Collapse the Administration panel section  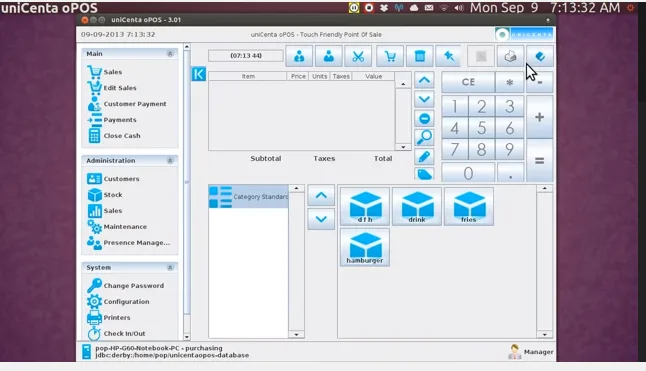coord(170,161)
